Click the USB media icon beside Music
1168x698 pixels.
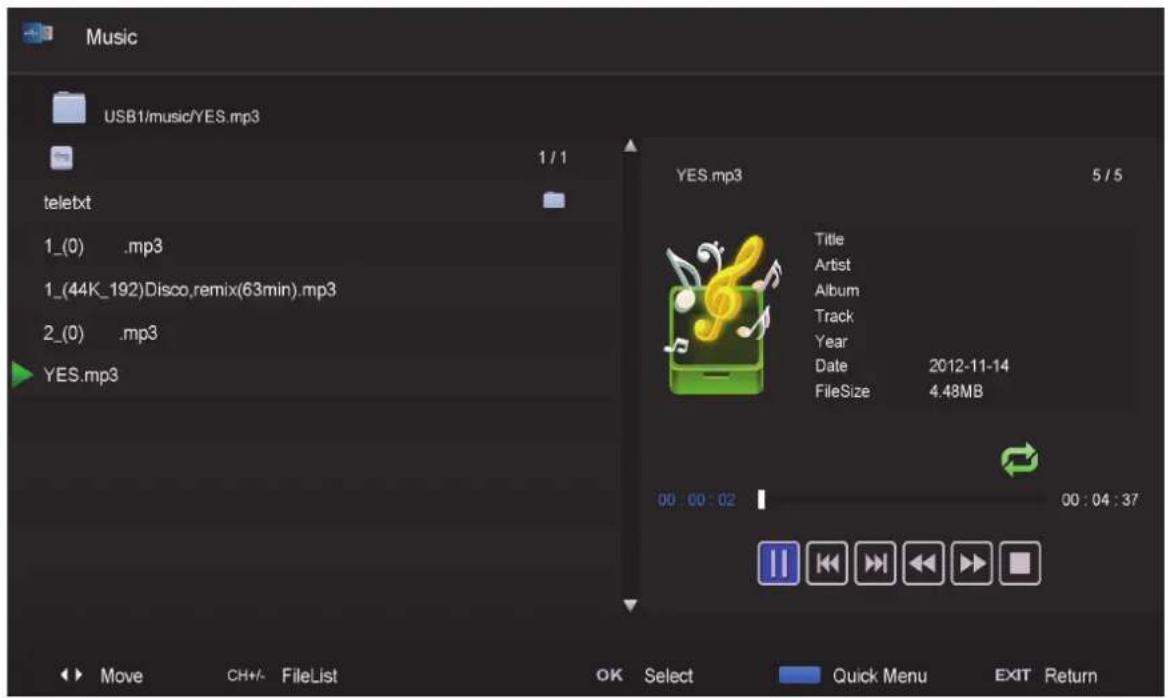[37, 34]
